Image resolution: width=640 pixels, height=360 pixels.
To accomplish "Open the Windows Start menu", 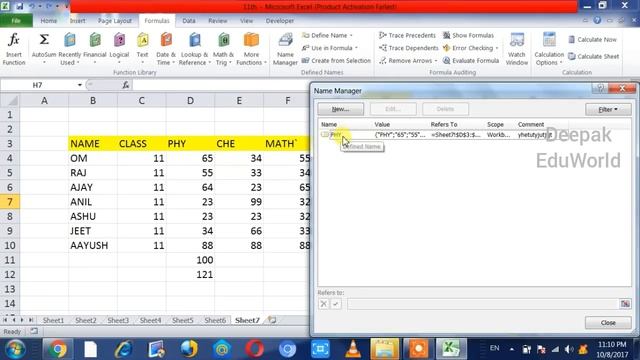I will click(x=16, y=349).
